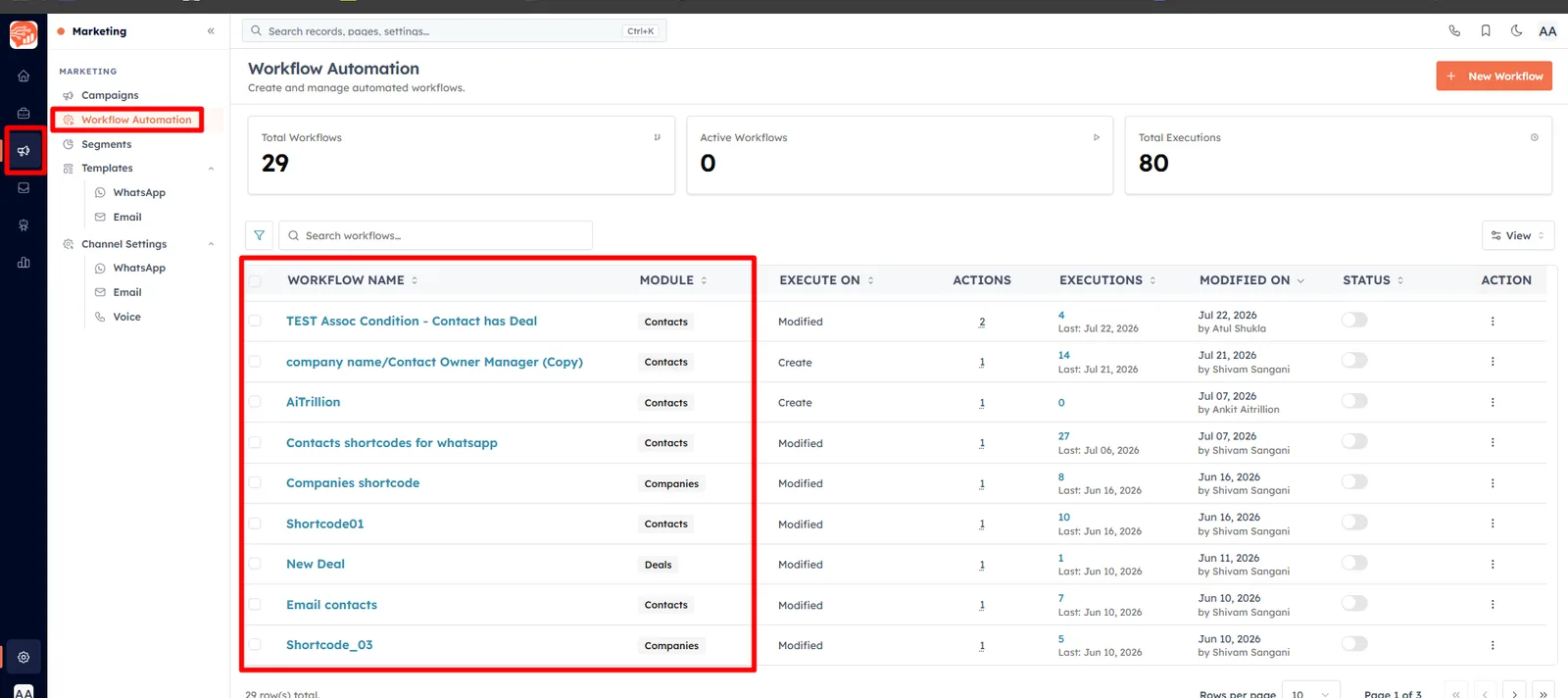Sort by MODULE column header
Screen dimensions: 1568x698
coord(673,280)
